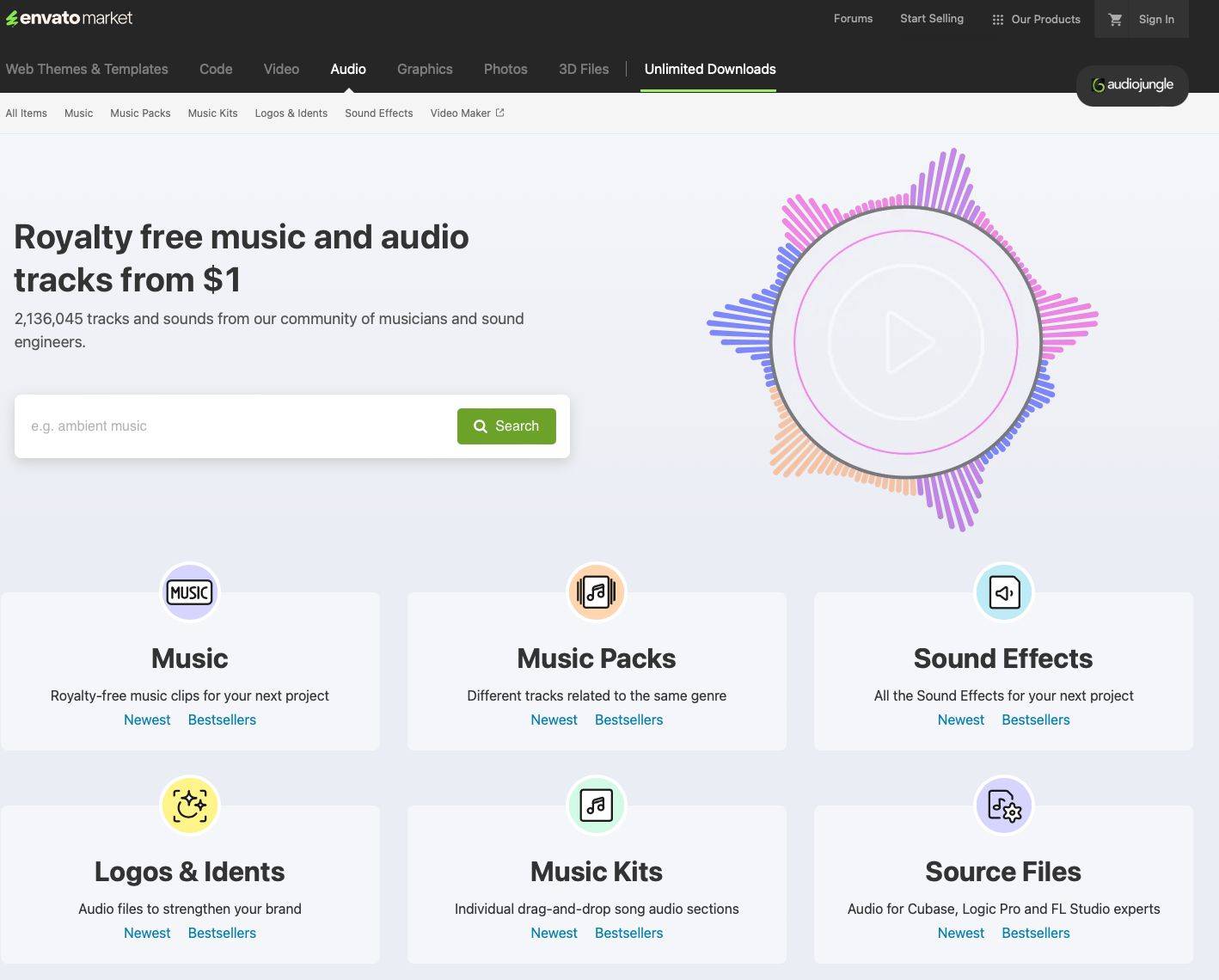Screen dimensions: 1219x980
Task: Click the Sound Effects speaker icon
Action: coord(1003,592)
